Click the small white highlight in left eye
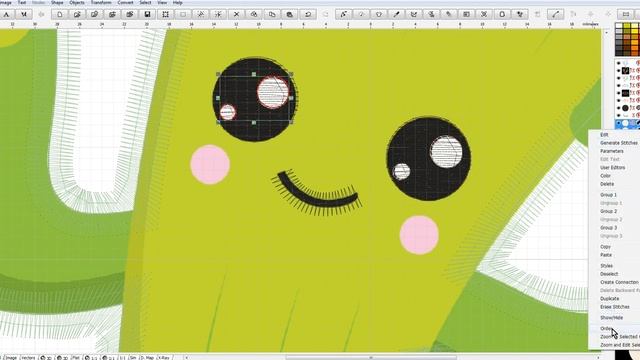Image resolution: width=640 pixels, height=360 pixels. point(227,112)
